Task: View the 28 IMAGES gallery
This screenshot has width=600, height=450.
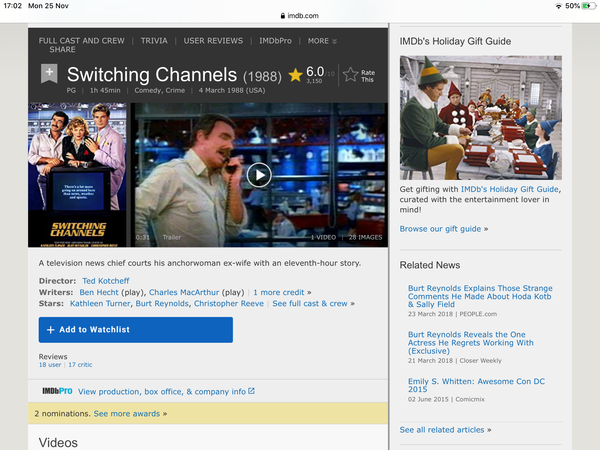Action: (x=365, y=237)
